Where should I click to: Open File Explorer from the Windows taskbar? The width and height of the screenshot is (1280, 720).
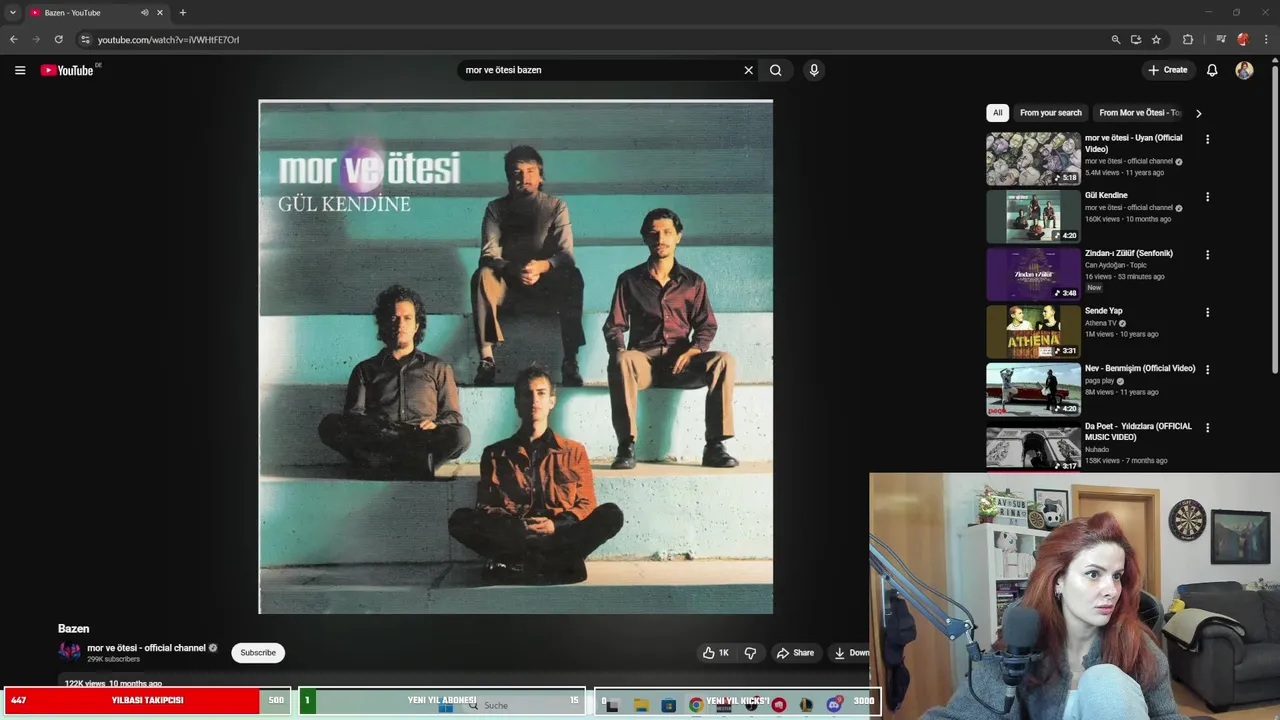tap(641, 705)
